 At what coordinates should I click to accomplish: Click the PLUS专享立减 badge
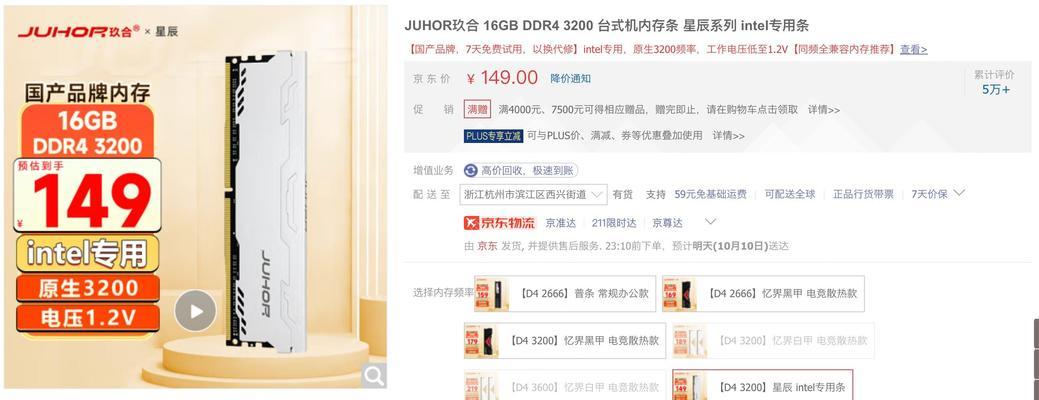[x=494, y=136]
